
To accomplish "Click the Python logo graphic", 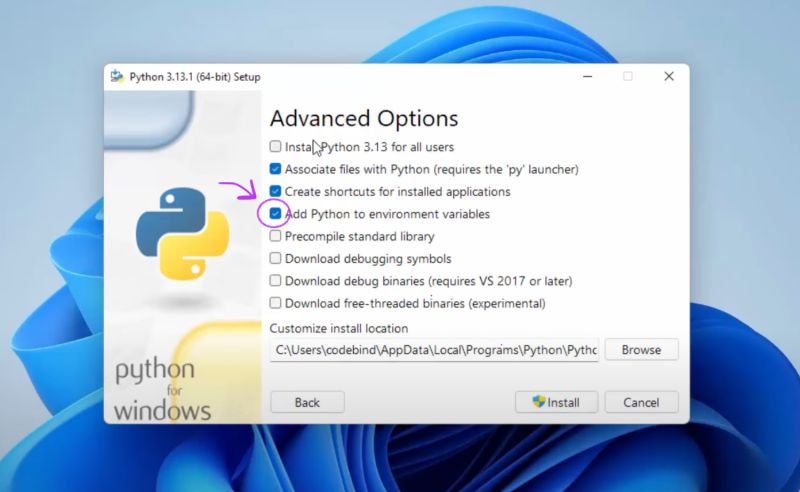I will pyautogui.click(x=183, y=234).
